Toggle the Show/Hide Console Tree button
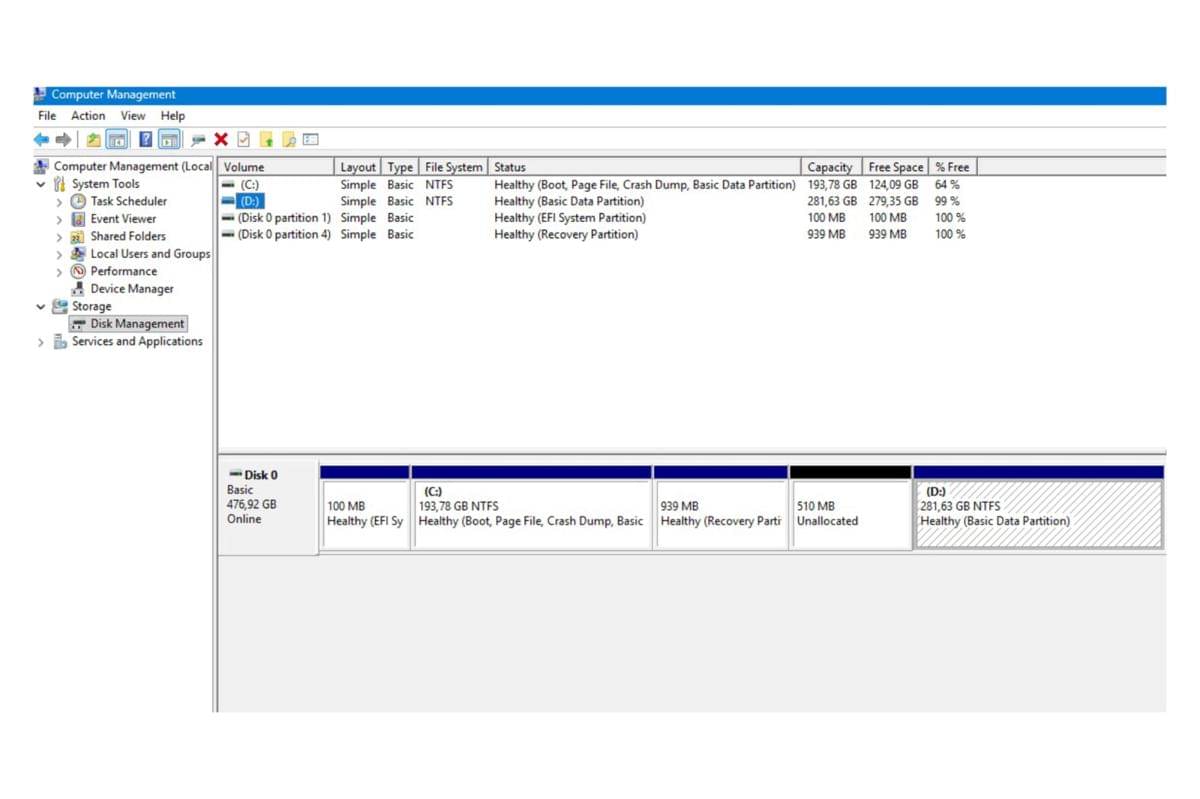Screen dimensions: 1200x799 [x=117, y=140]
